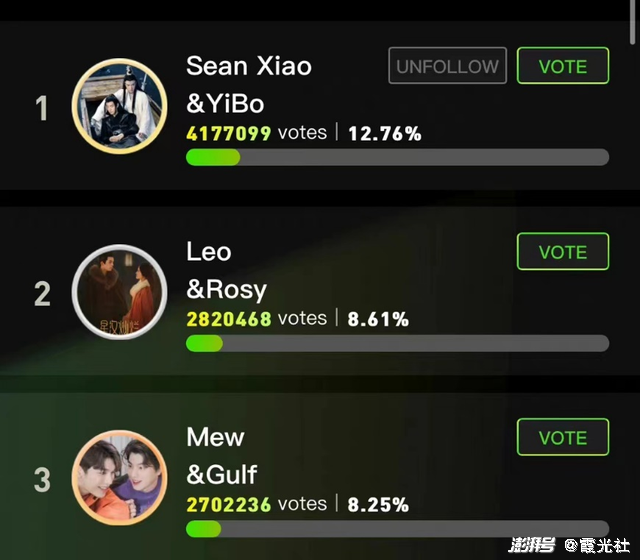Click the 8.25% vote progress bar
Image resolution: width=640 pixels, height=560 pixels.
click(x=397, y=529)
